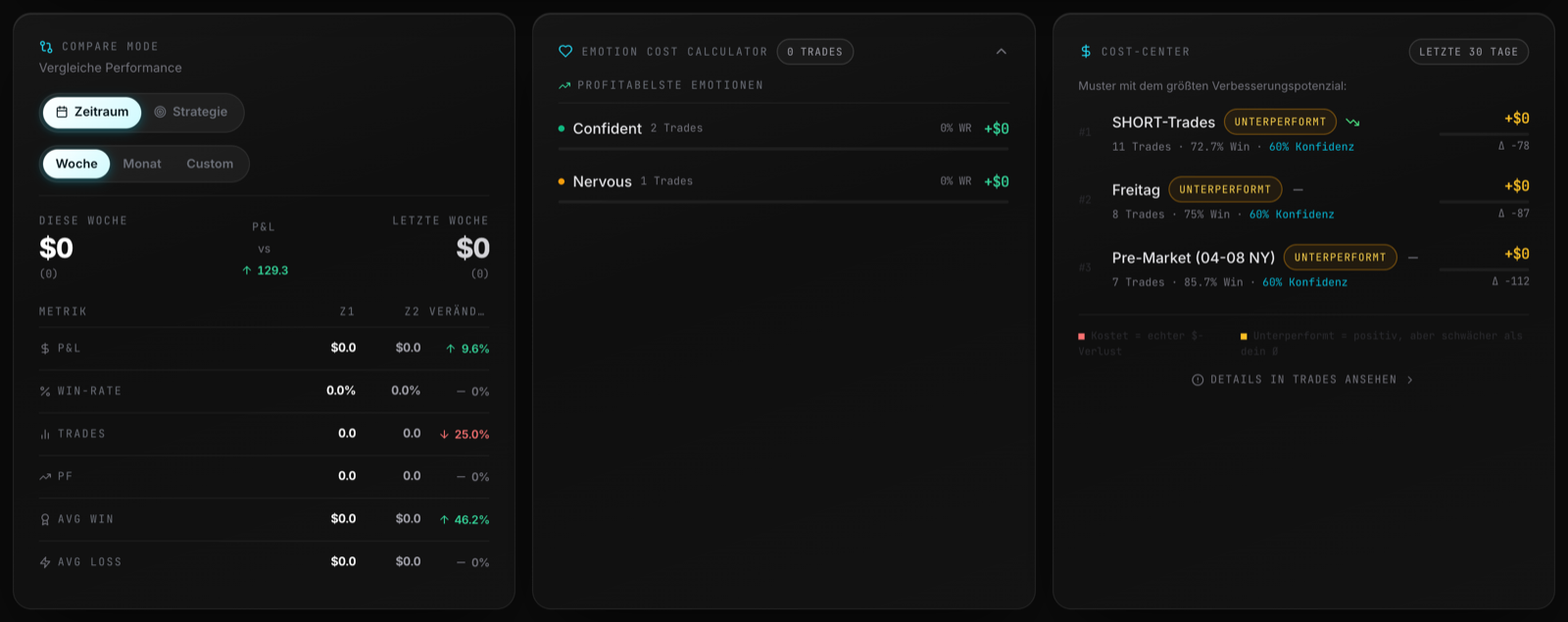Click the Diese Woche $0 amount
This screenshot has height=622, width=1568.
pos(56,249)
